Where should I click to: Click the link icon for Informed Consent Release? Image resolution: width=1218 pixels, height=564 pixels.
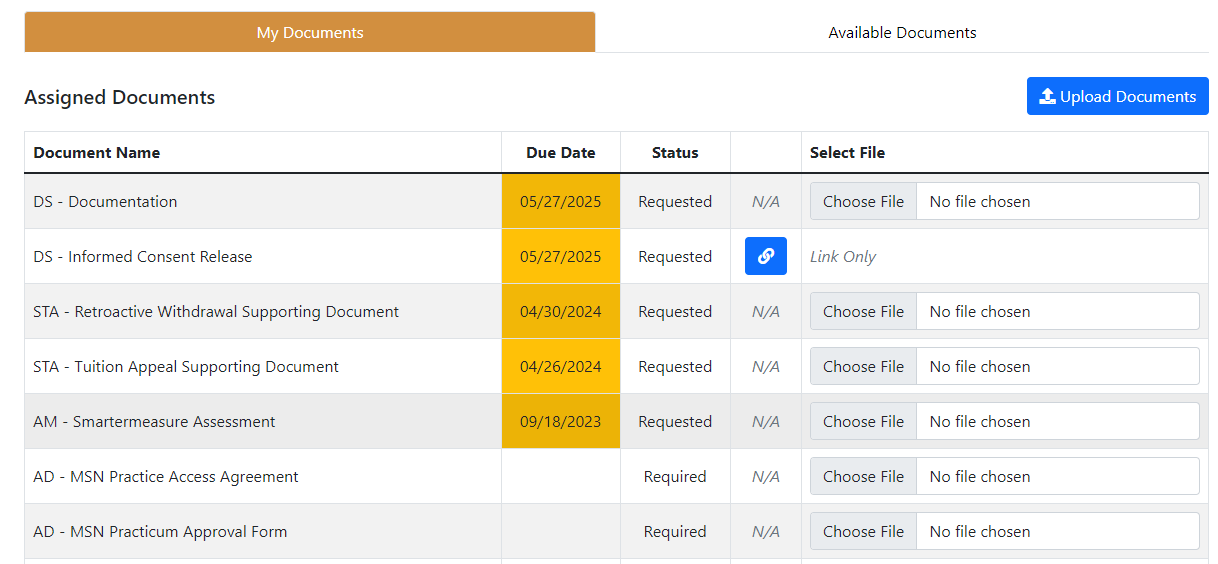(765, 256)
